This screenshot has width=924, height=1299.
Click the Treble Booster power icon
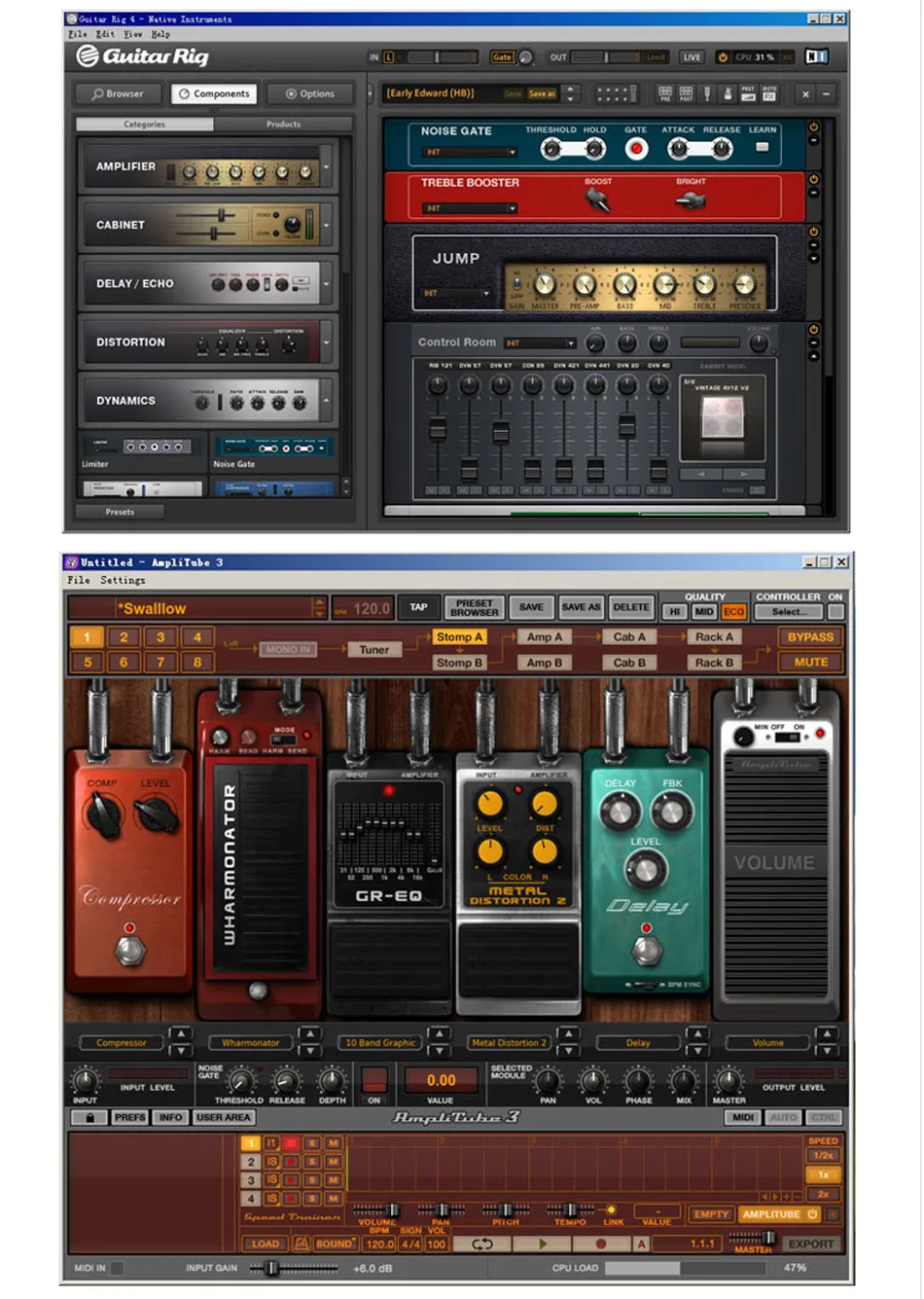814,179
